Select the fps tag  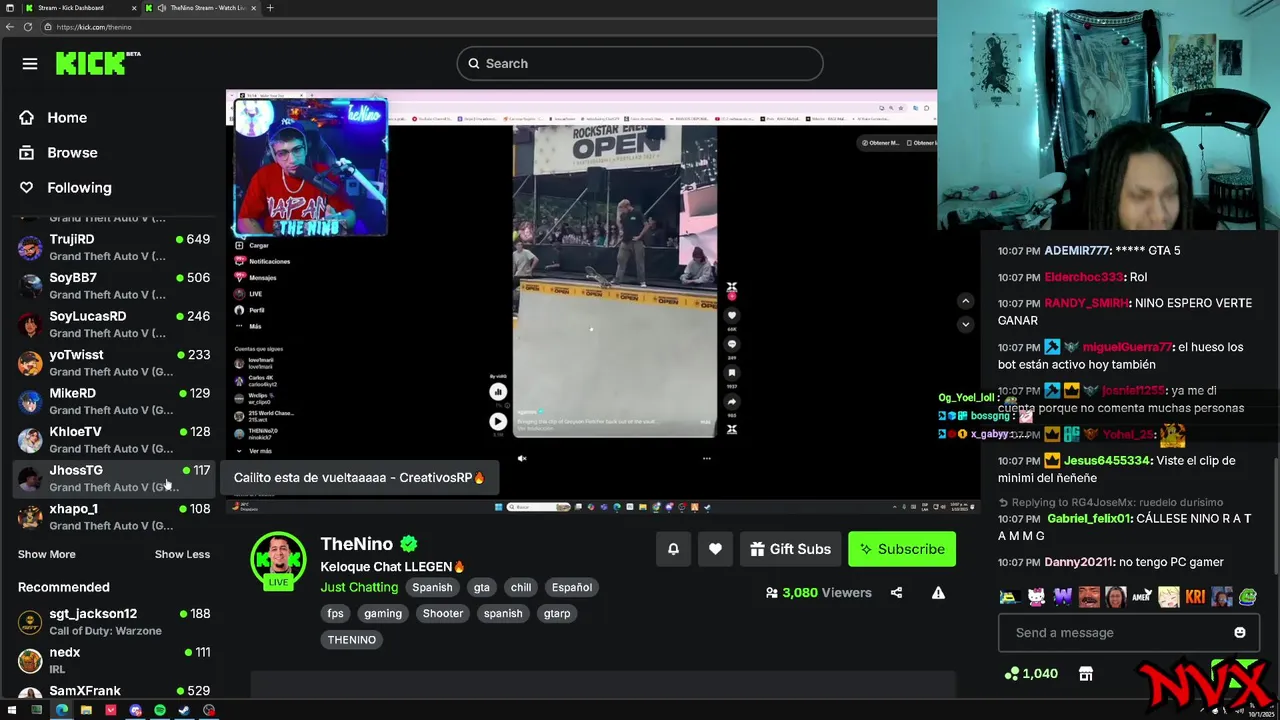click(x=335, y=613)
